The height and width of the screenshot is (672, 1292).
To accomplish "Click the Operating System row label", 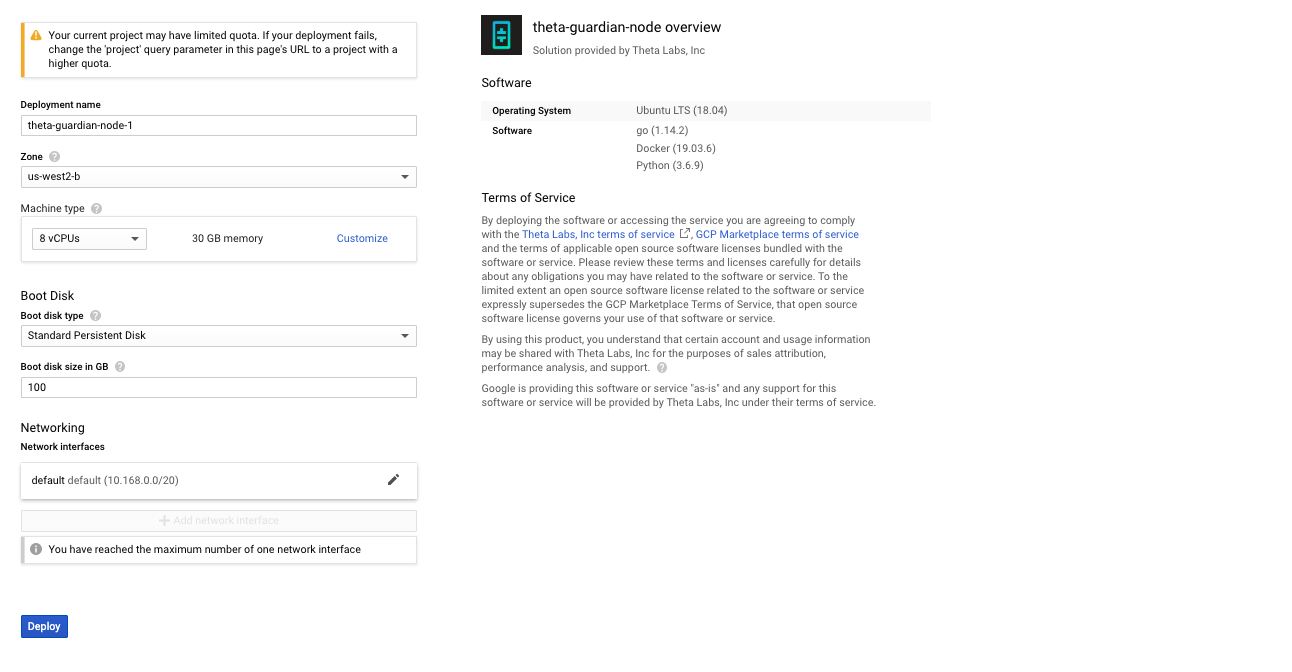I will click(x=531, y=111).
